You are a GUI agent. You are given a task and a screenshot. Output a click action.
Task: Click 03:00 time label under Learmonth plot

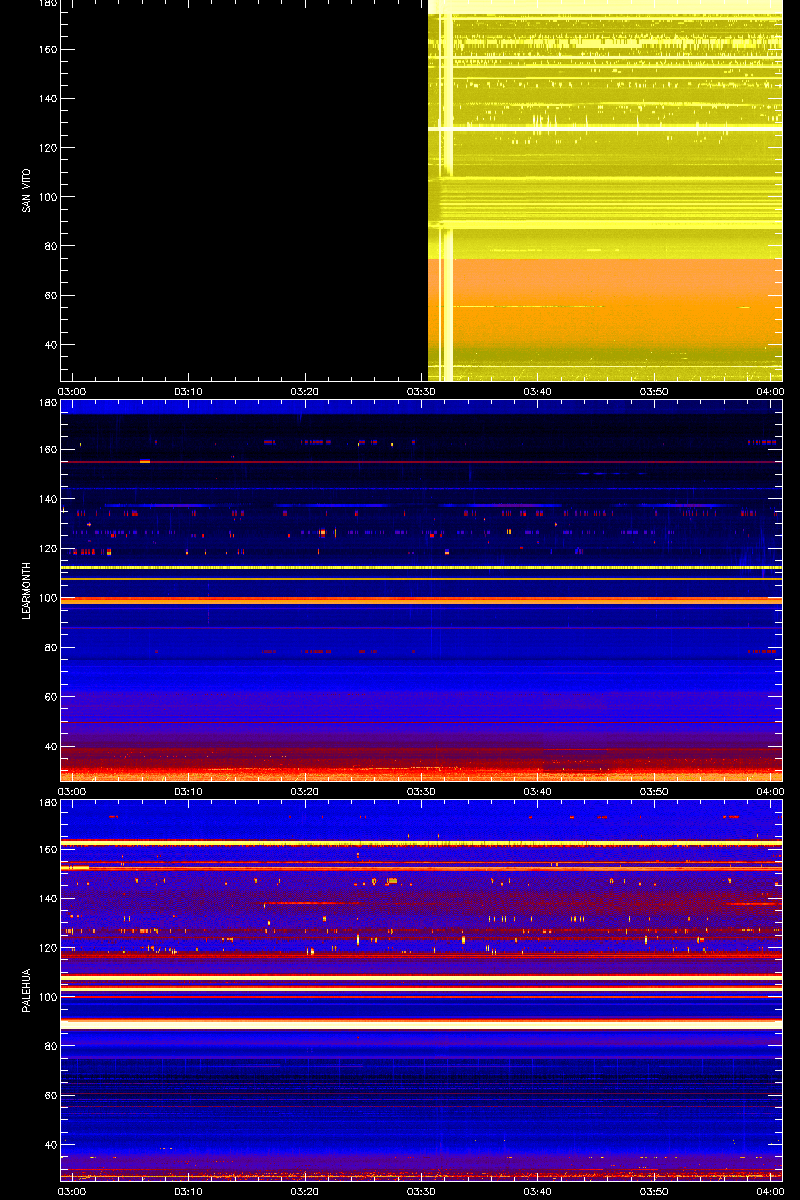(x=72, y=792)
